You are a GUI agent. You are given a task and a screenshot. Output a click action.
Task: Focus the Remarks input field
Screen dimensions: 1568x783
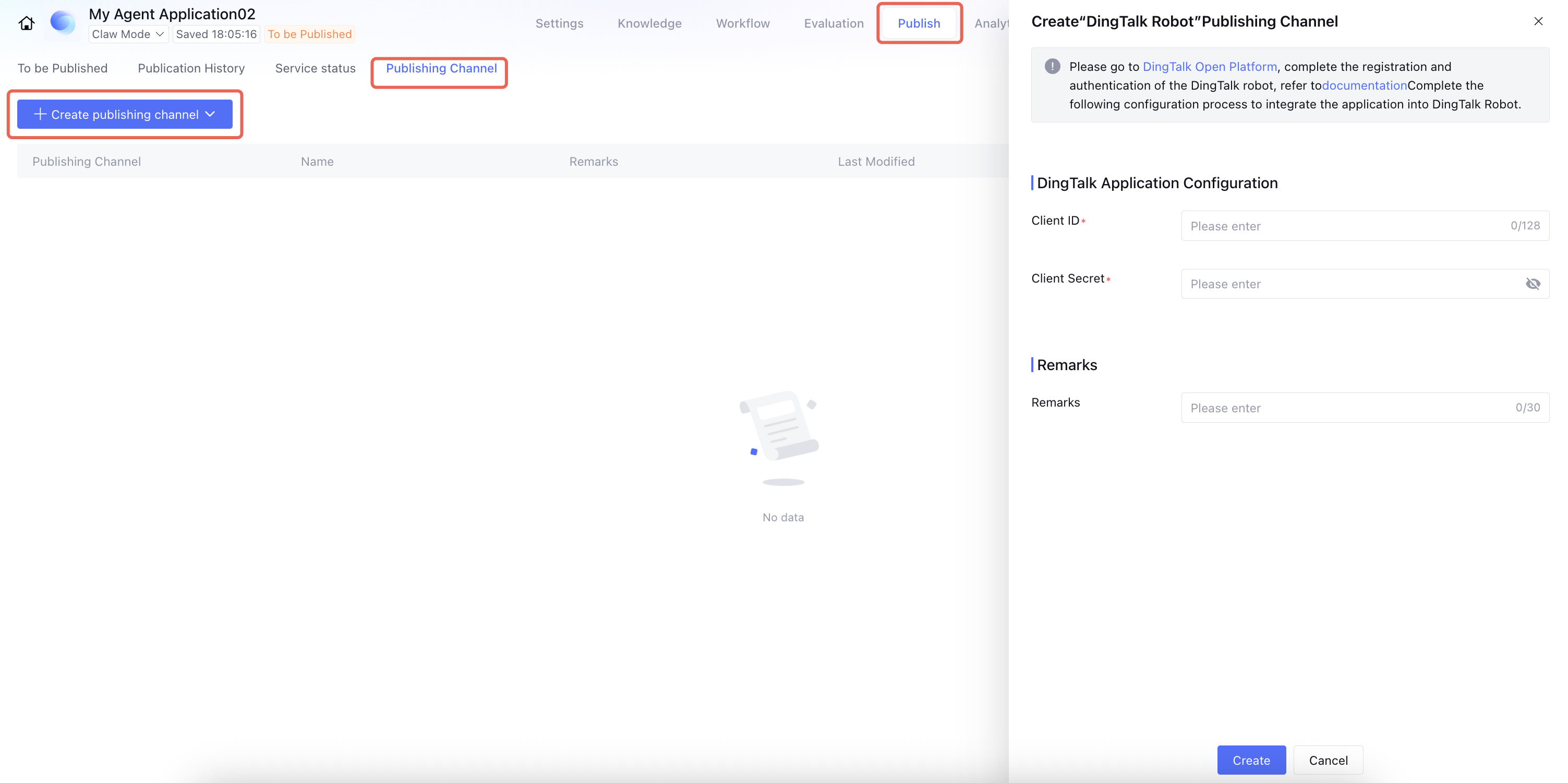(x=1365, y=408)
